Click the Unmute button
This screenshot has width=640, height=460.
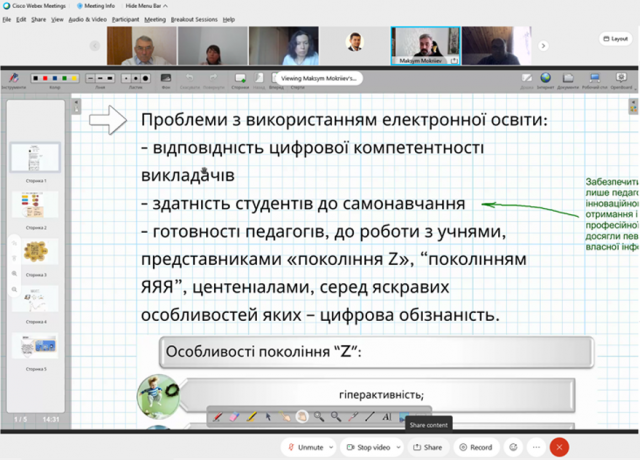click(x=306, y=447)
